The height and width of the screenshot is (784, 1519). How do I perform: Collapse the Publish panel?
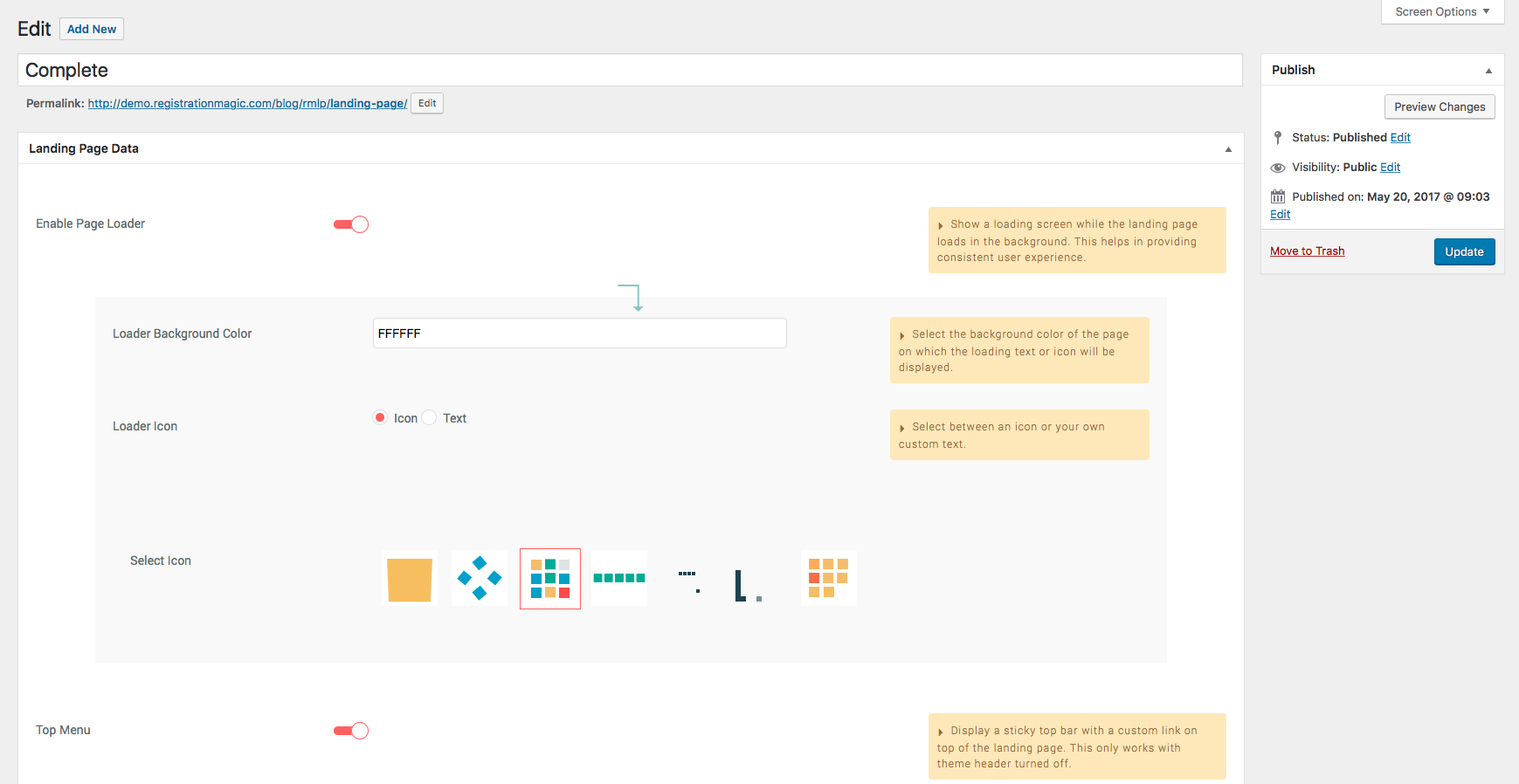(1488, 71)
